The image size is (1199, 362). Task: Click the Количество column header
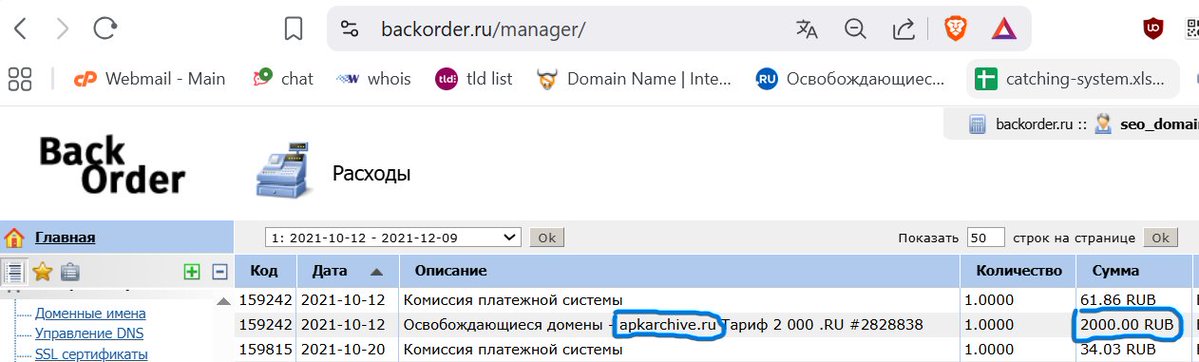[x=1019, y=271]
